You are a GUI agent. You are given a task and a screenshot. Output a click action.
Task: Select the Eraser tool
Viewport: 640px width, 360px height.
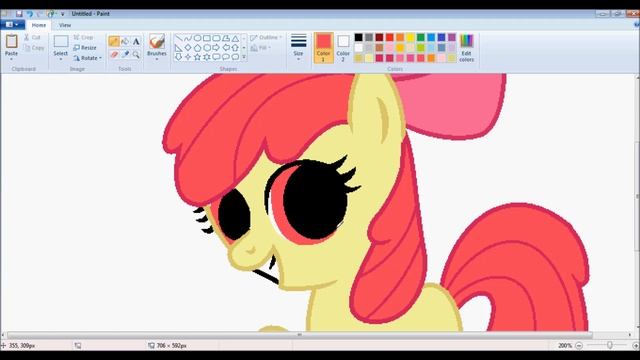pyautogui.click(x=114, y=54)
